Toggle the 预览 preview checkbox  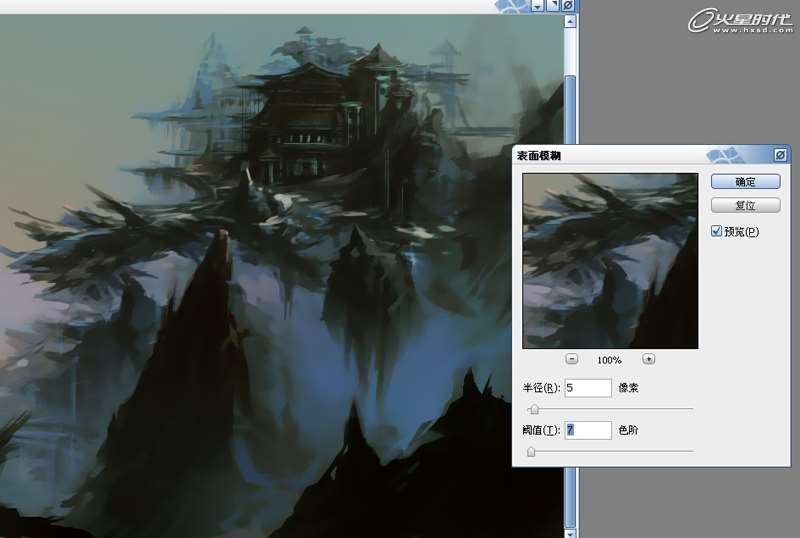pos(716,231)
